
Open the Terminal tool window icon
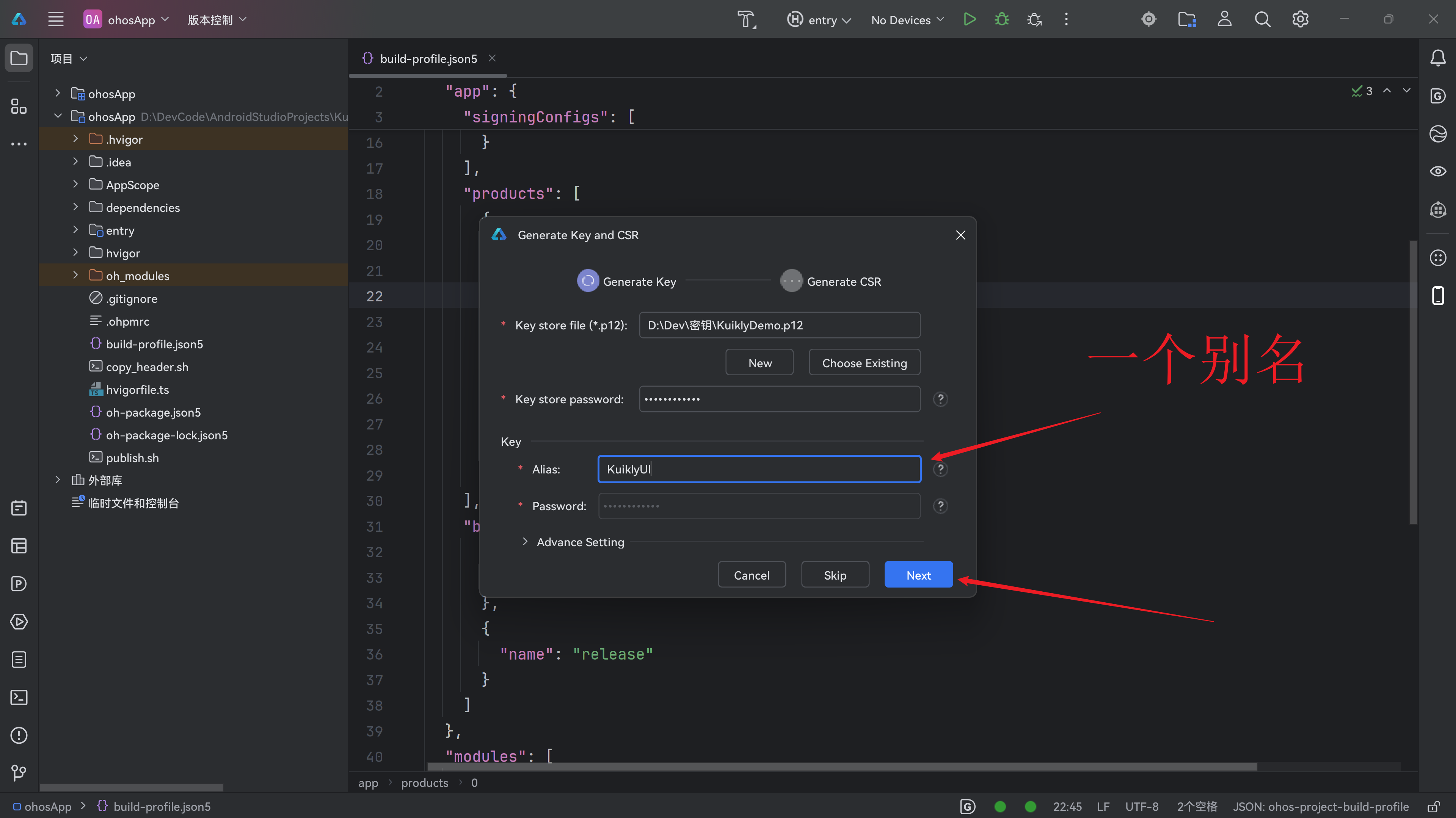(19, 697)
